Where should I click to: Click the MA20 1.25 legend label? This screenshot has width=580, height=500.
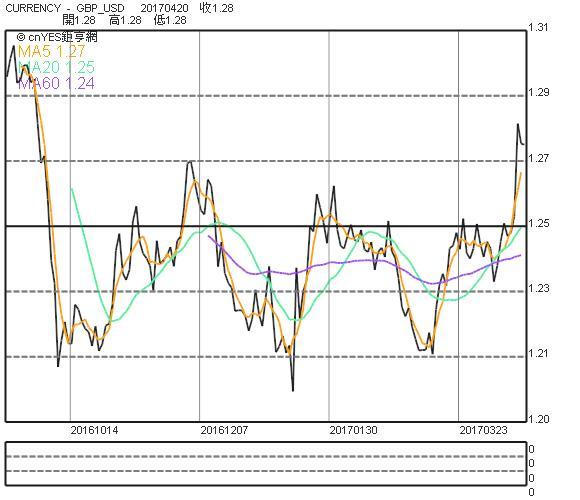tap(56, 67)
